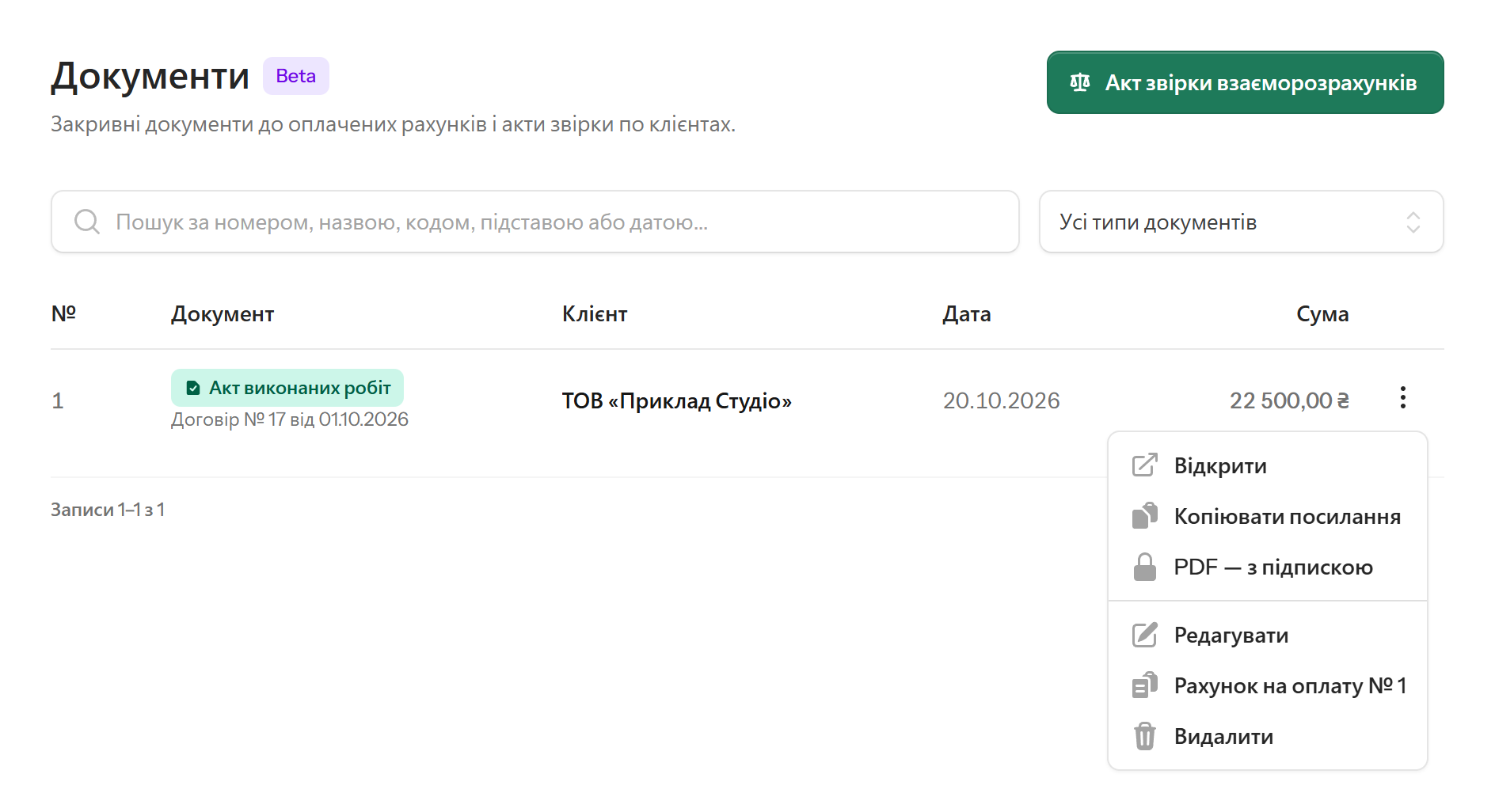Image resolution: width=1495 pixels, height=812 pixels.
Task: Click the Сума column header
Action: 1322,314
